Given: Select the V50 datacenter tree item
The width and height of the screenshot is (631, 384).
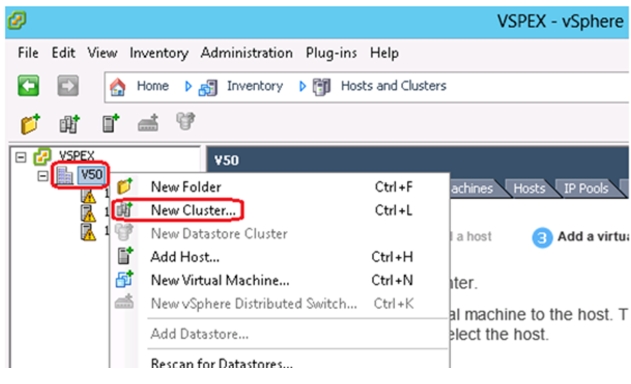Looking at the screenshot, I should (x=92, y=175).
